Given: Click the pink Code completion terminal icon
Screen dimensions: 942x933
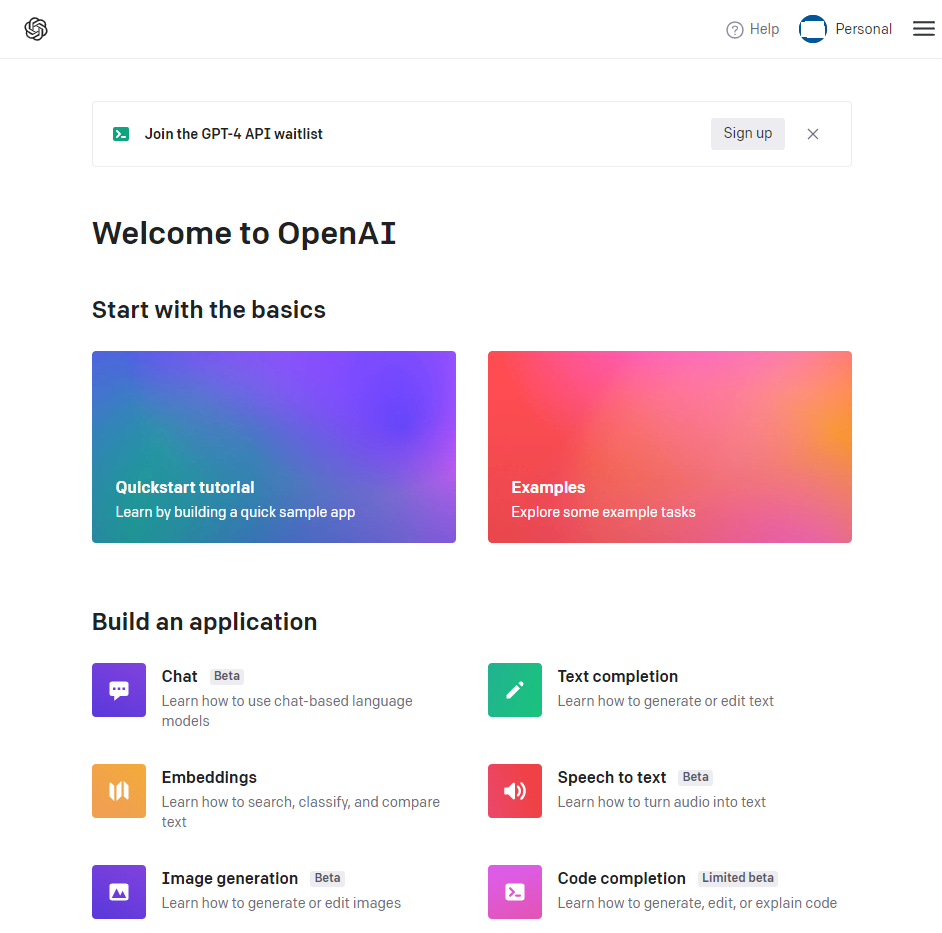Looking at the screenshot, I should 515,892.
